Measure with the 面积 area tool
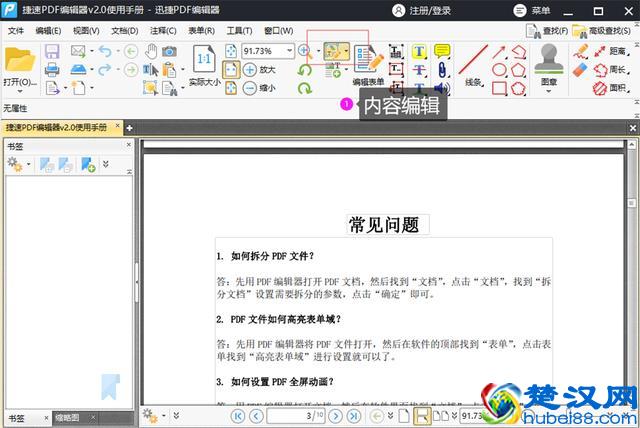 point(611,88)
